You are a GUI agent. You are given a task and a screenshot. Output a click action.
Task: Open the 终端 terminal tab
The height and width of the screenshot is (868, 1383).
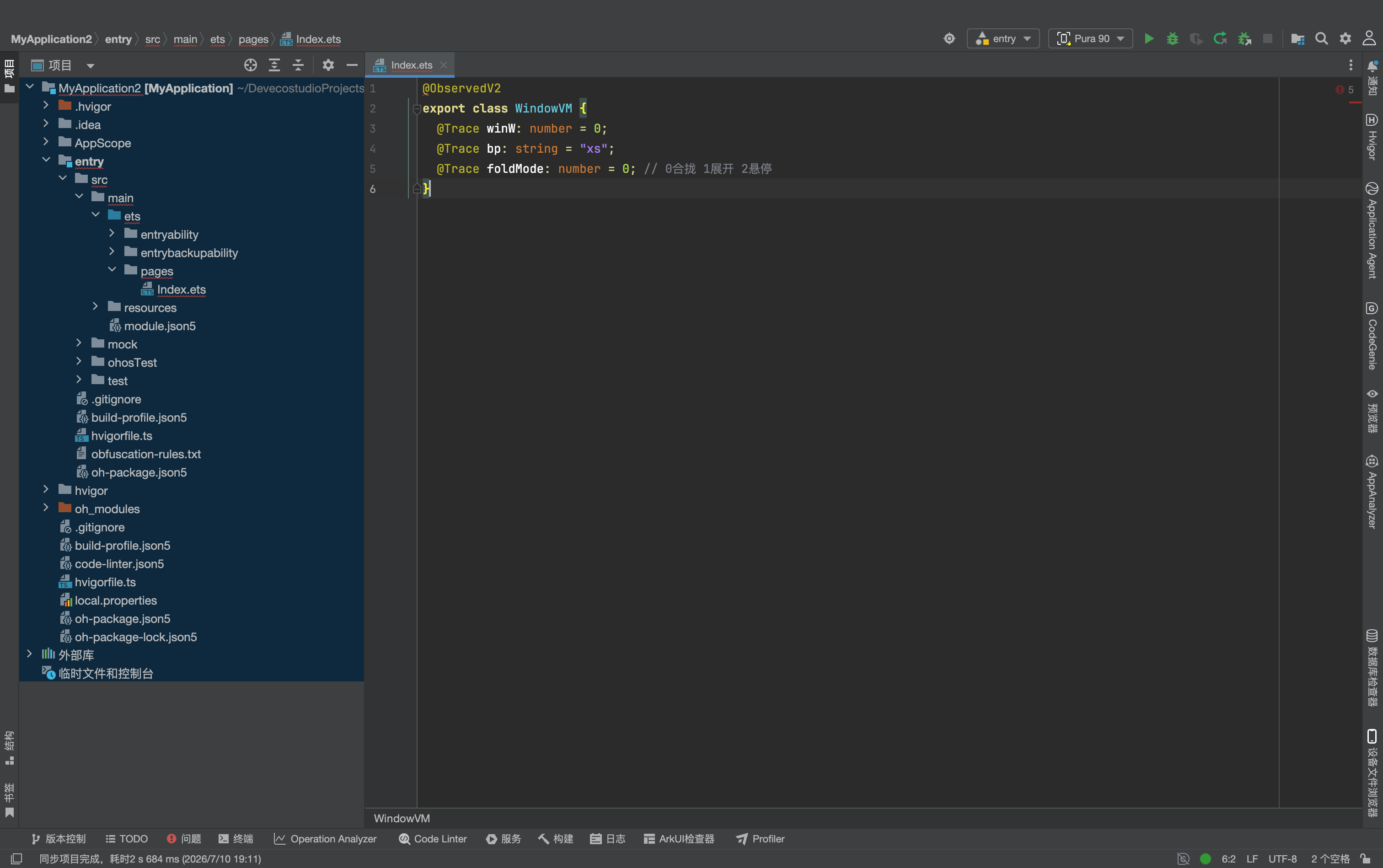[x=236, y=839]
